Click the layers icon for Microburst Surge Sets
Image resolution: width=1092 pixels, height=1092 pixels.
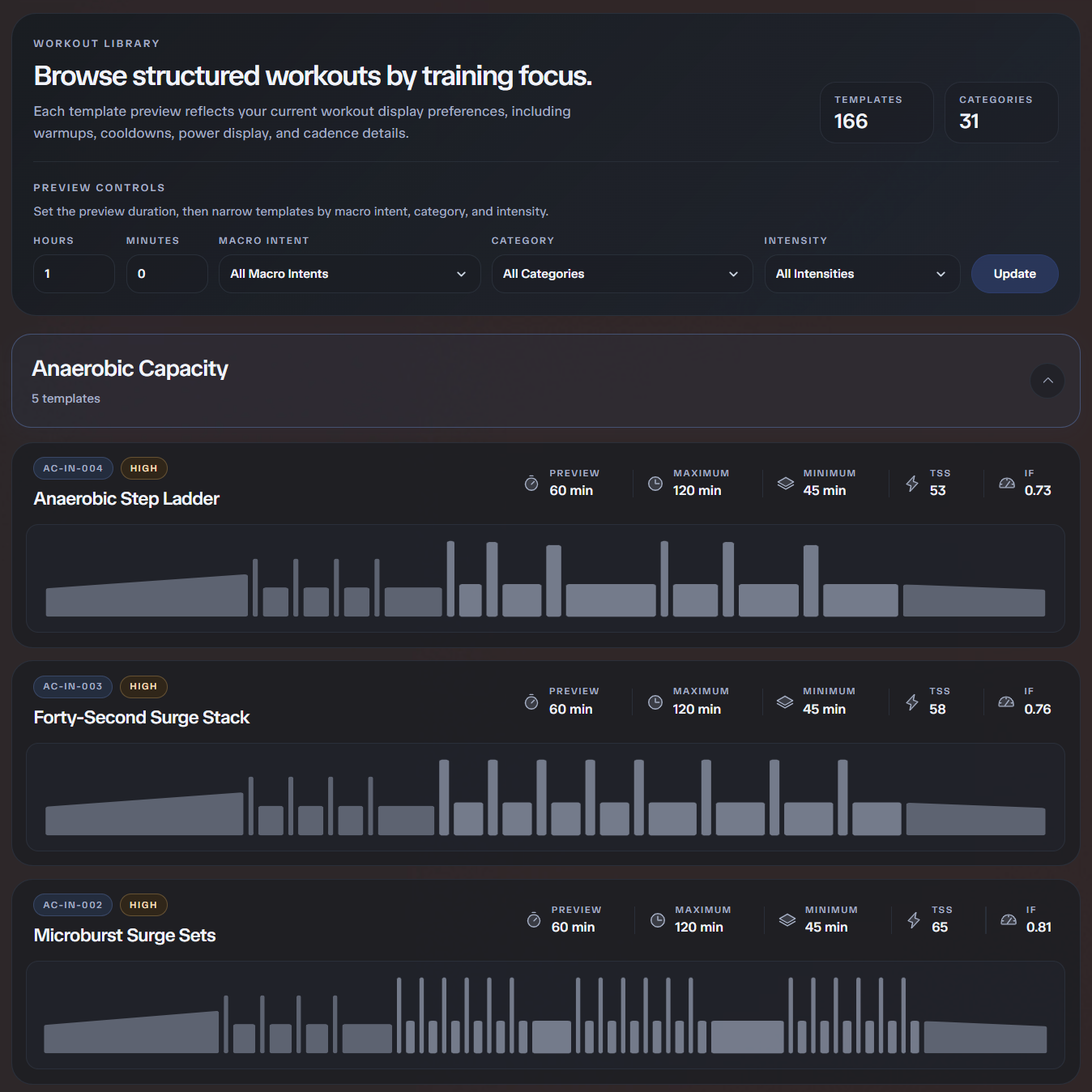787,920
